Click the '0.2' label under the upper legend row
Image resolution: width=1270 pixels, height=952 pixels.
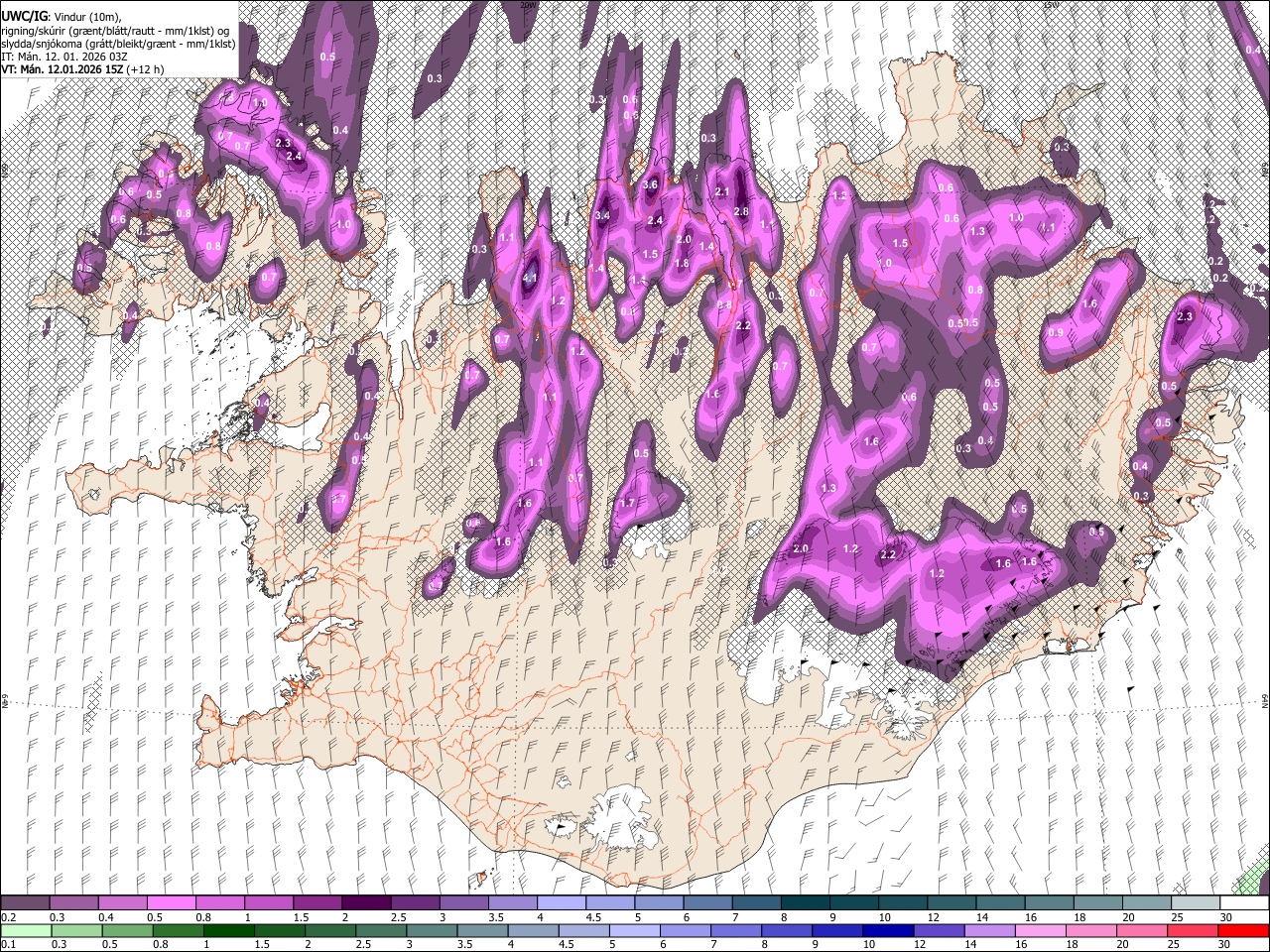(7, 917)
